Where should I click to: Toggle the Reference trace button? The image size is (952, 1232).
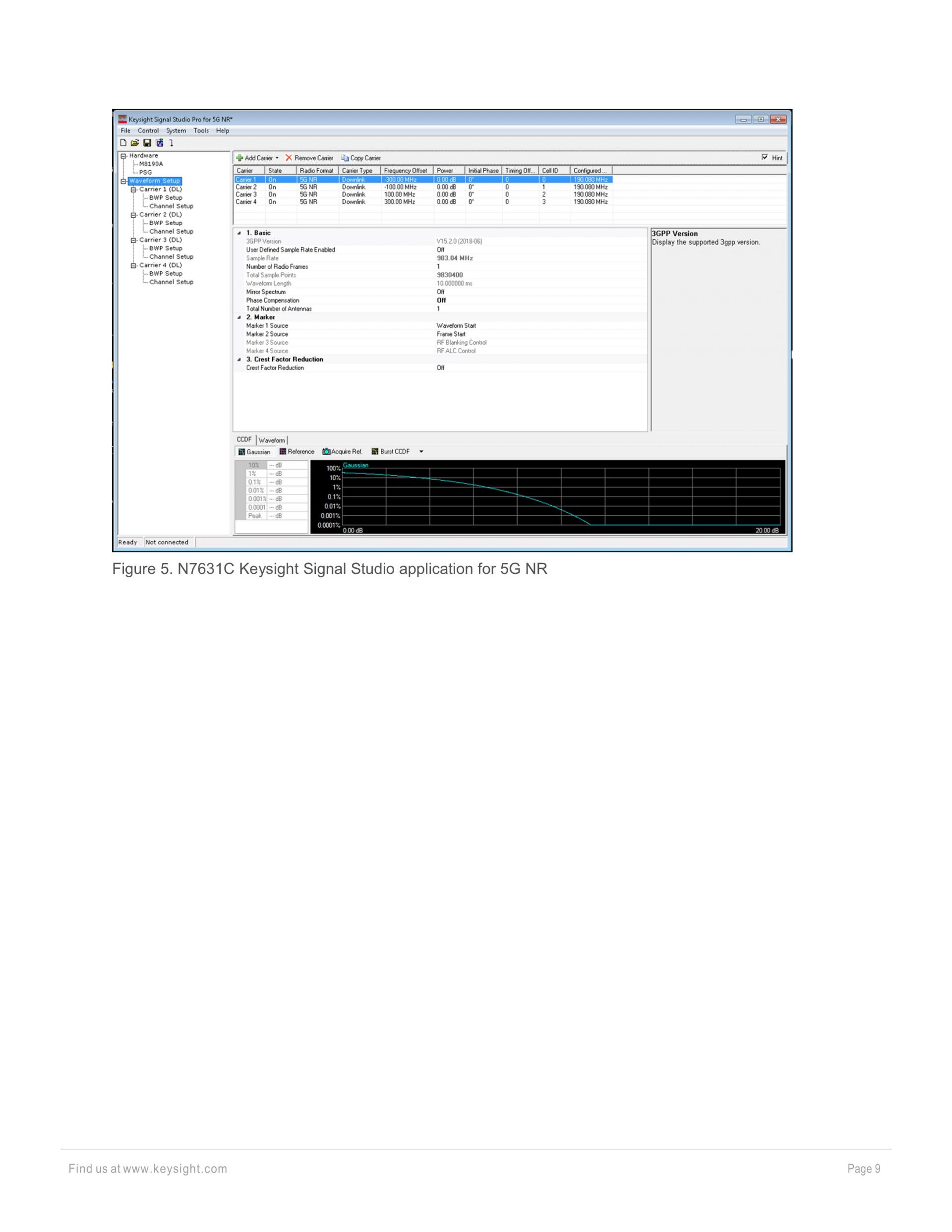297,452
